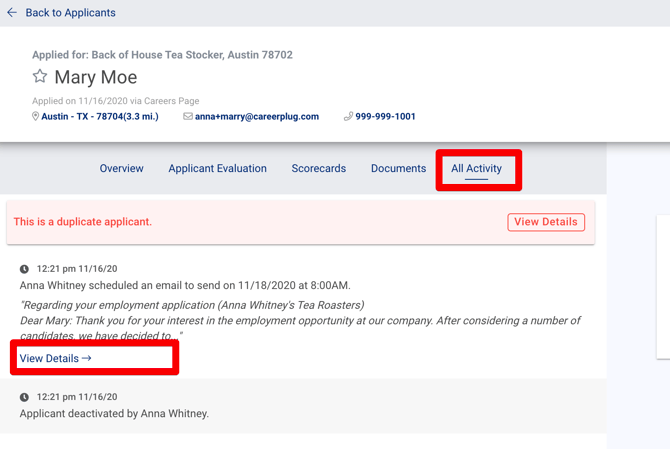This screenshot has height=449, width=670.
Task: Toggle the favorite star beside Mary Moe
Action: tap(40, 77)
